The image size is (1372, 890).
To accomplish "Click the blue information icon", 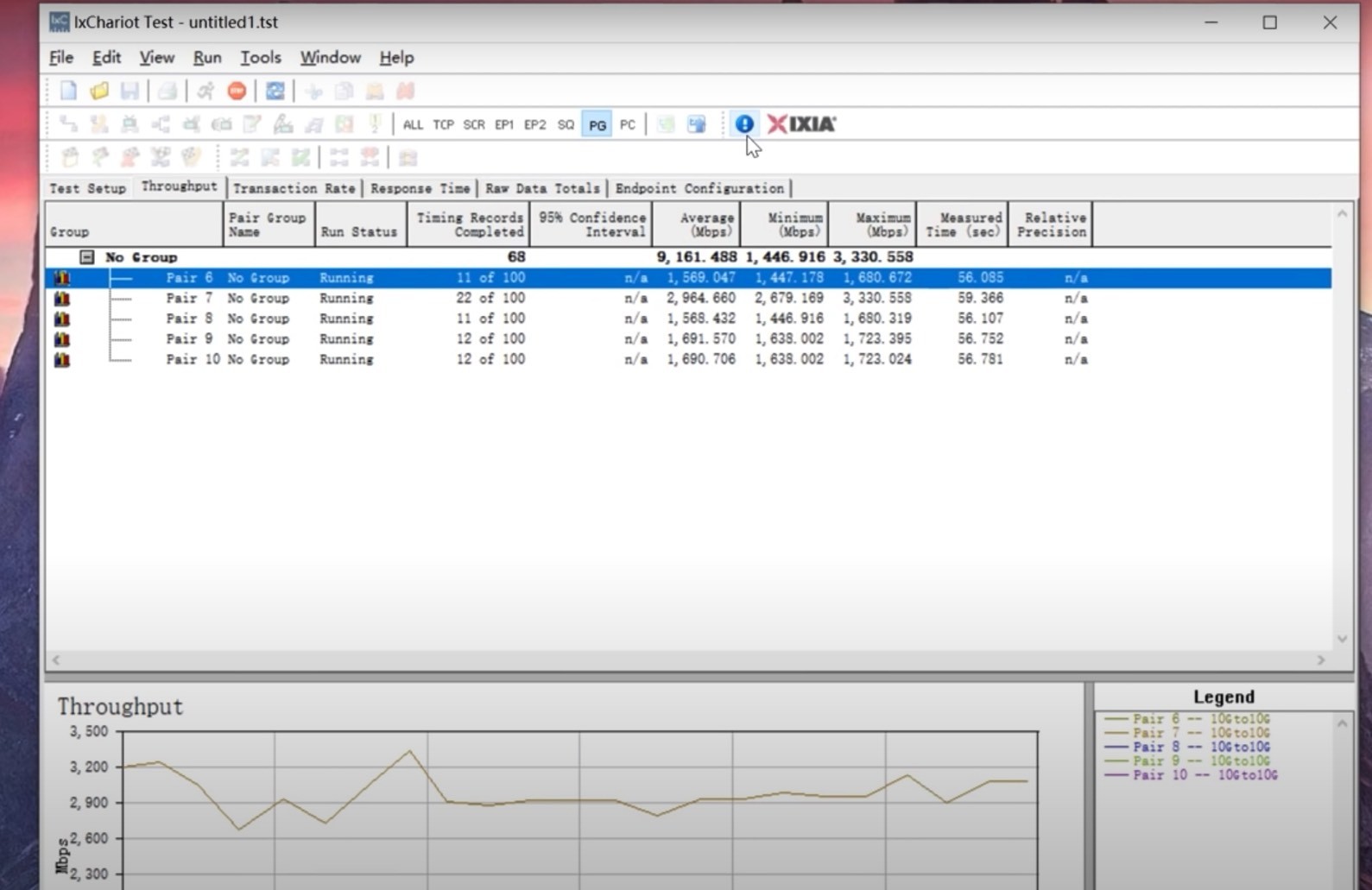I will pyautogui.click(x=743, y=124).
